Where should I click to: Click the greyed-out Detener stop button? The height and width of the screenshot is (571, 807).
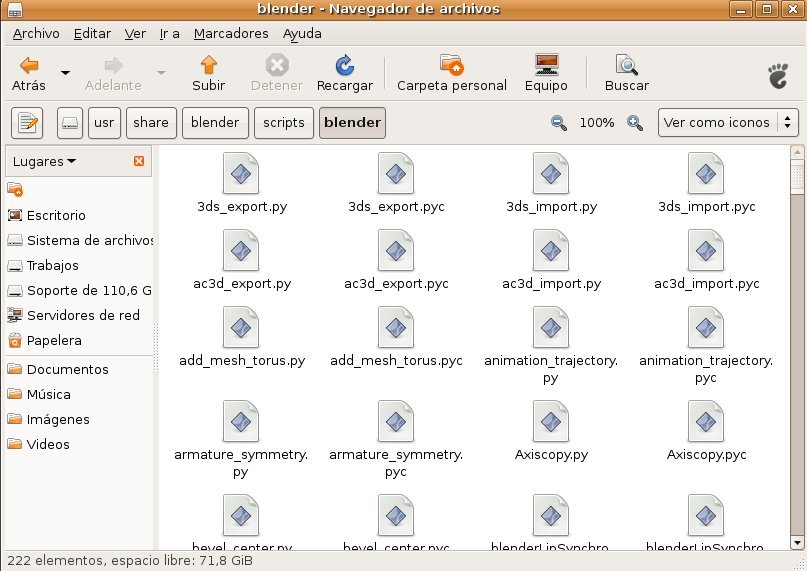(x=277, y=74)
